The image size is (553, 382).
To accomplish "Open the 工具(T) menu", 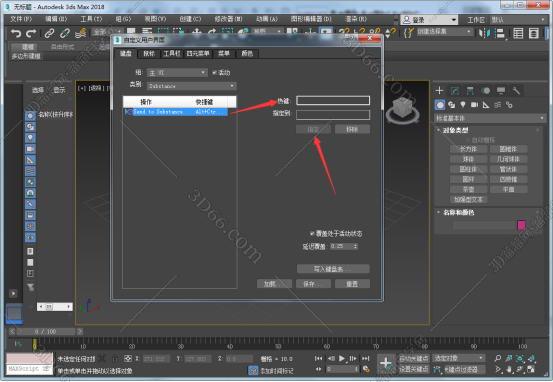I will [x=91, y=19].
